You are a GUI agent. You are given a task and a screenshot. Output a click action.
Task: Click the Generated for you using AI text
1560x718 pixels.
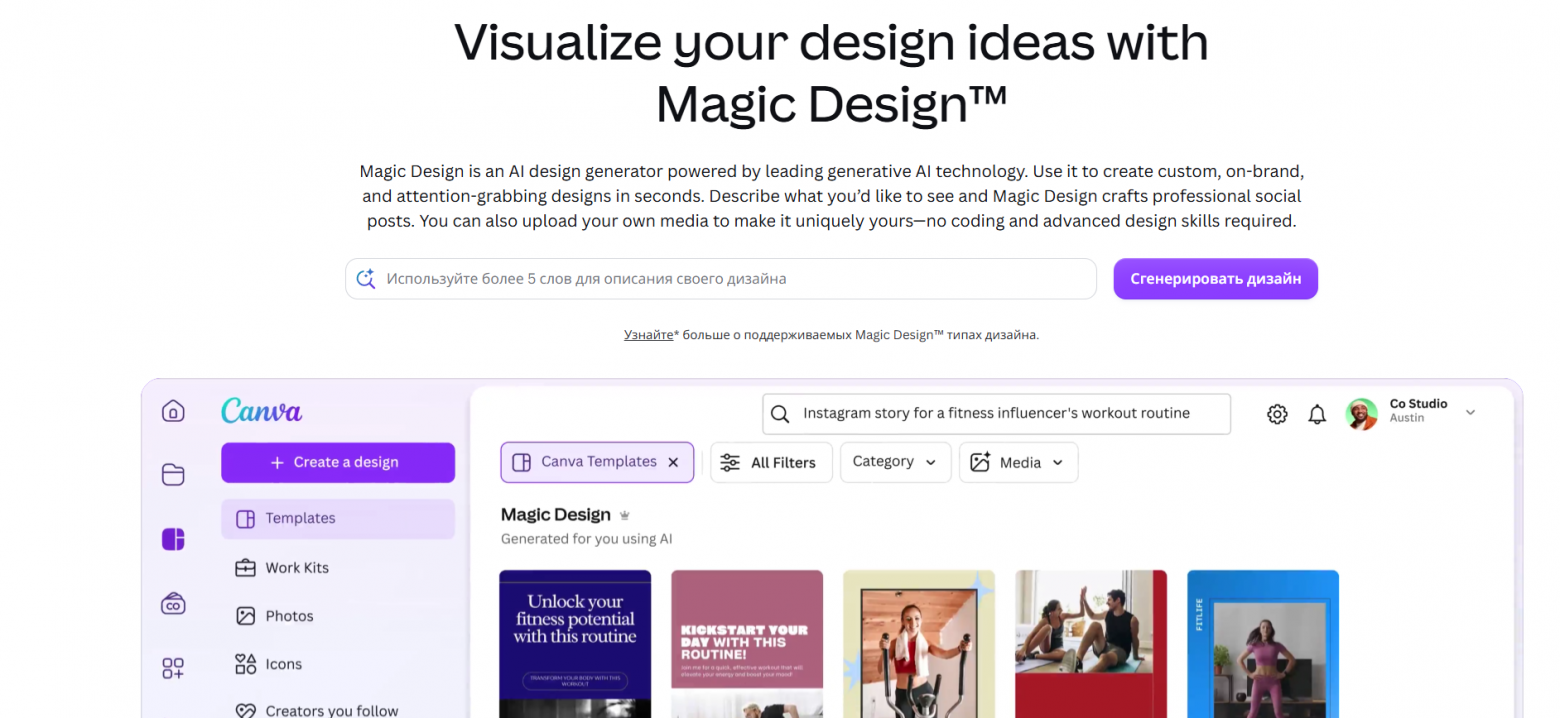point(586,539)
